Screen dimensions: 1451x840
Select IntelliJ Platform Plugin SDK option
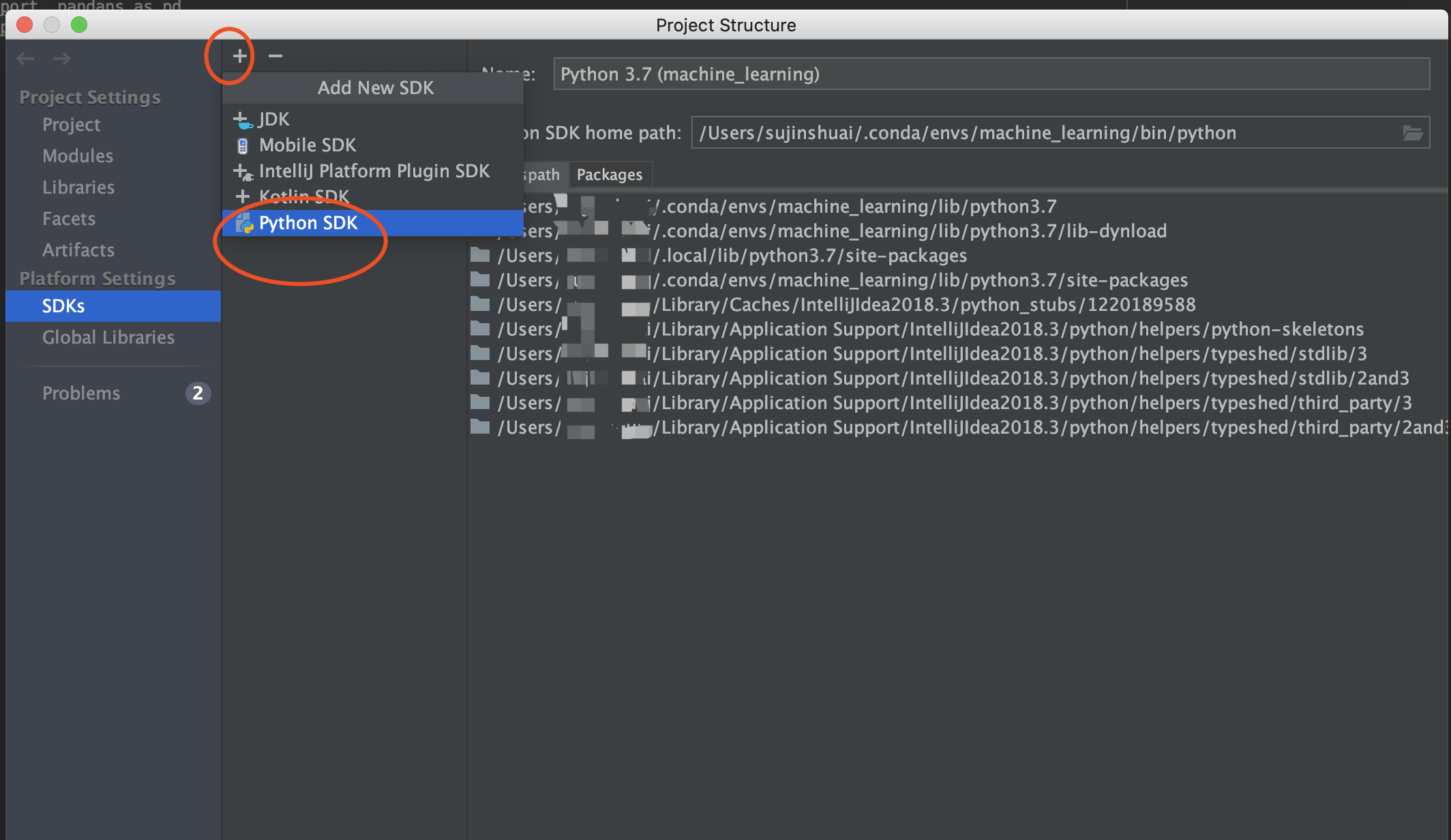[x=374, y=170]
